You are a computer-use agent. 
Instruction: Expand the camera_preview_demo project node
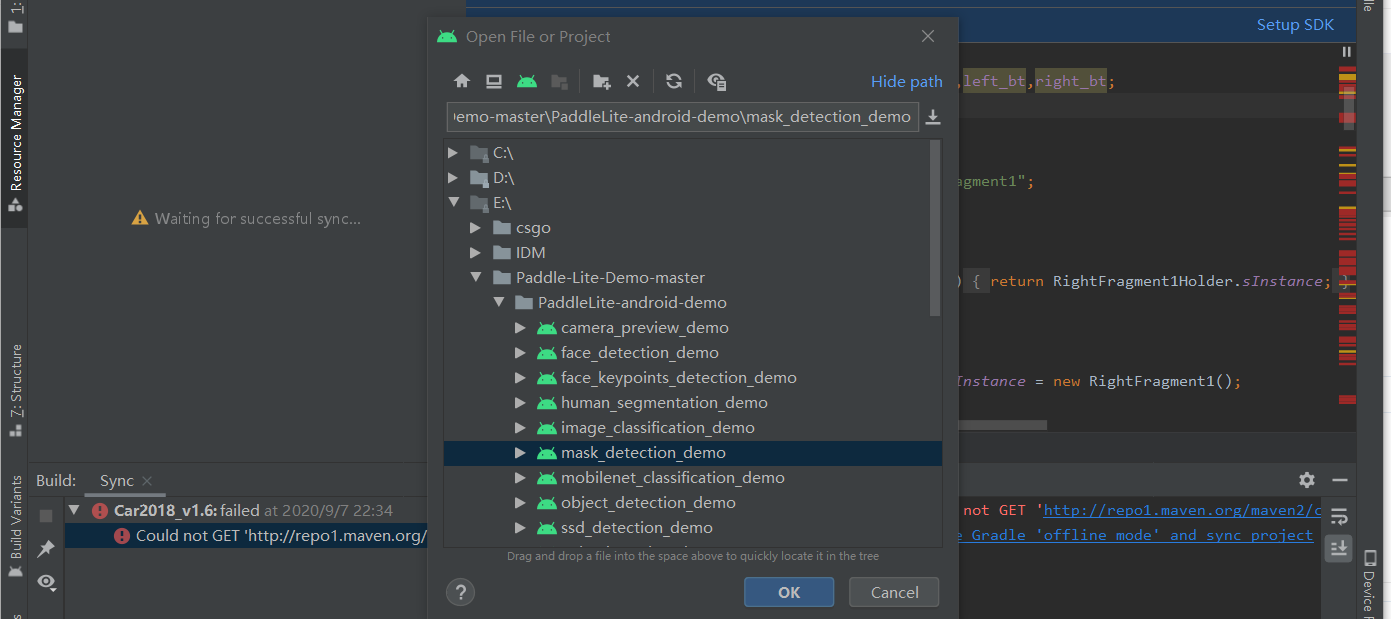(521, 327)
